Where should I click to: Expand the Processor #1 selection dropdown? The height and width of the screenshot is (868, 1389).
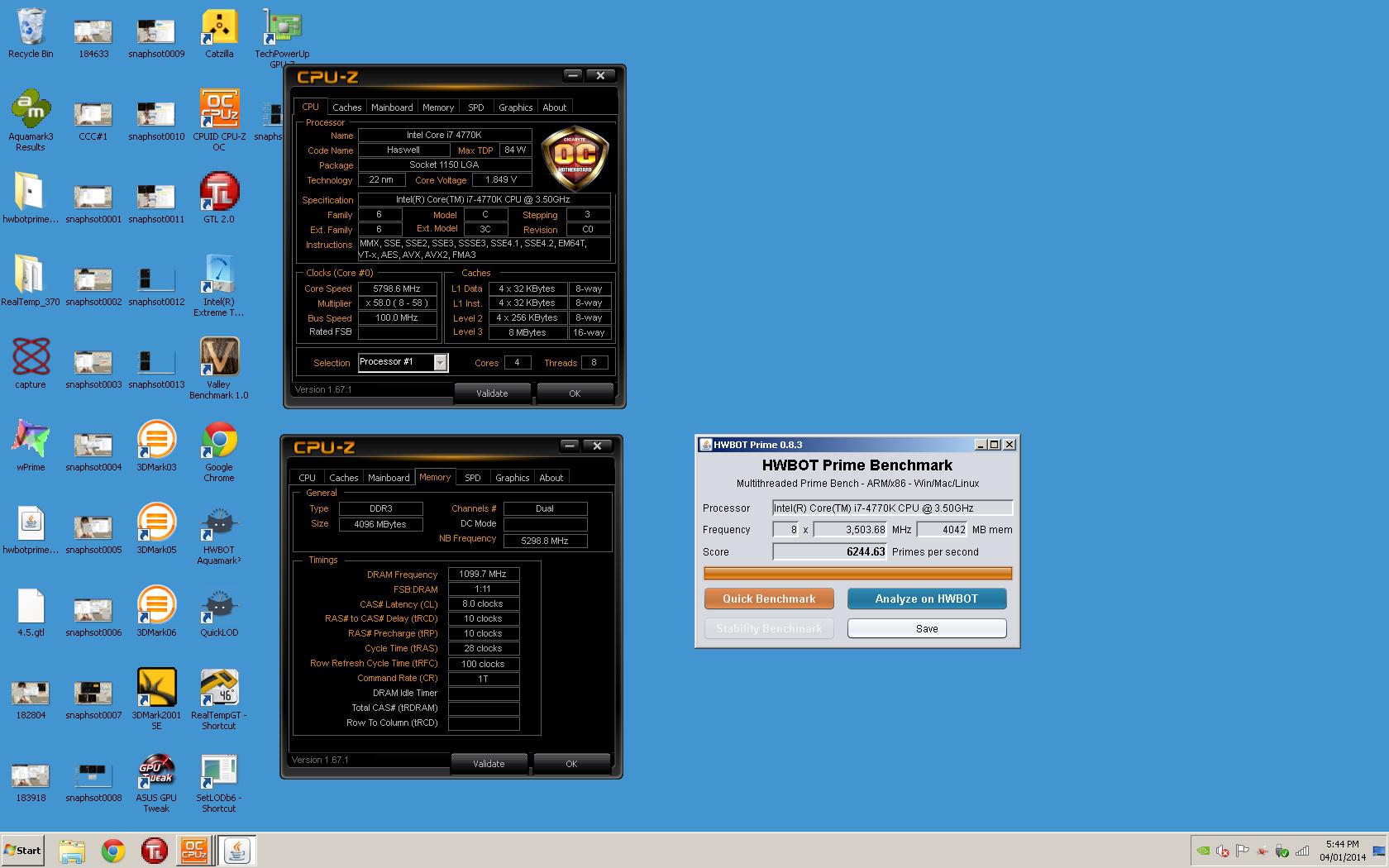[x=441, y=362]
